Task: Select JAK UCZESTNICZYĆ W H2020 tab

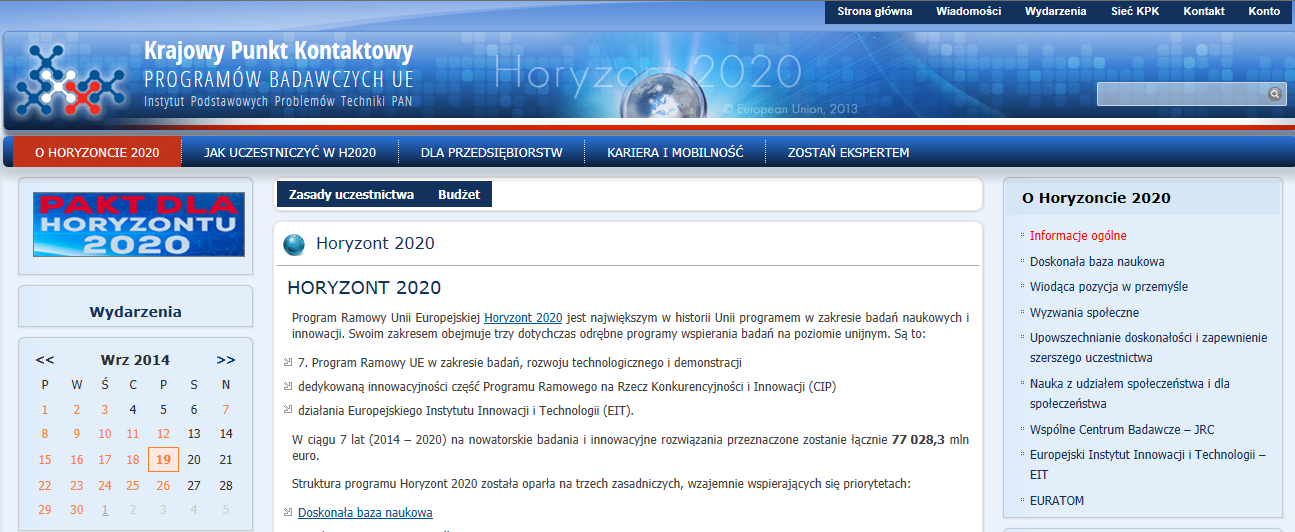Action: (x=290, y=153)
